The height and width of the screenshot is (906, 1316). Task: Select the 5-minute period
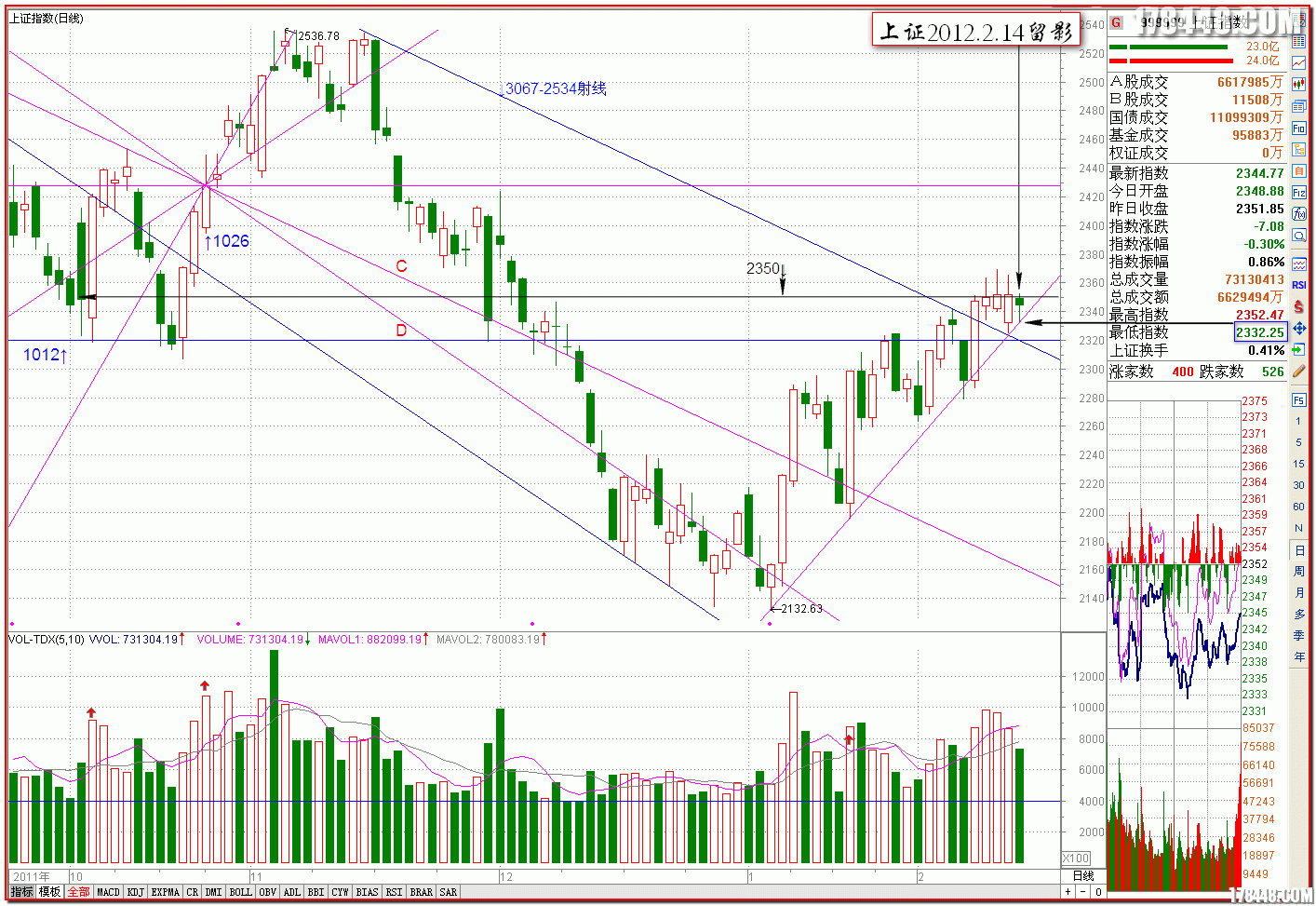1299,442
